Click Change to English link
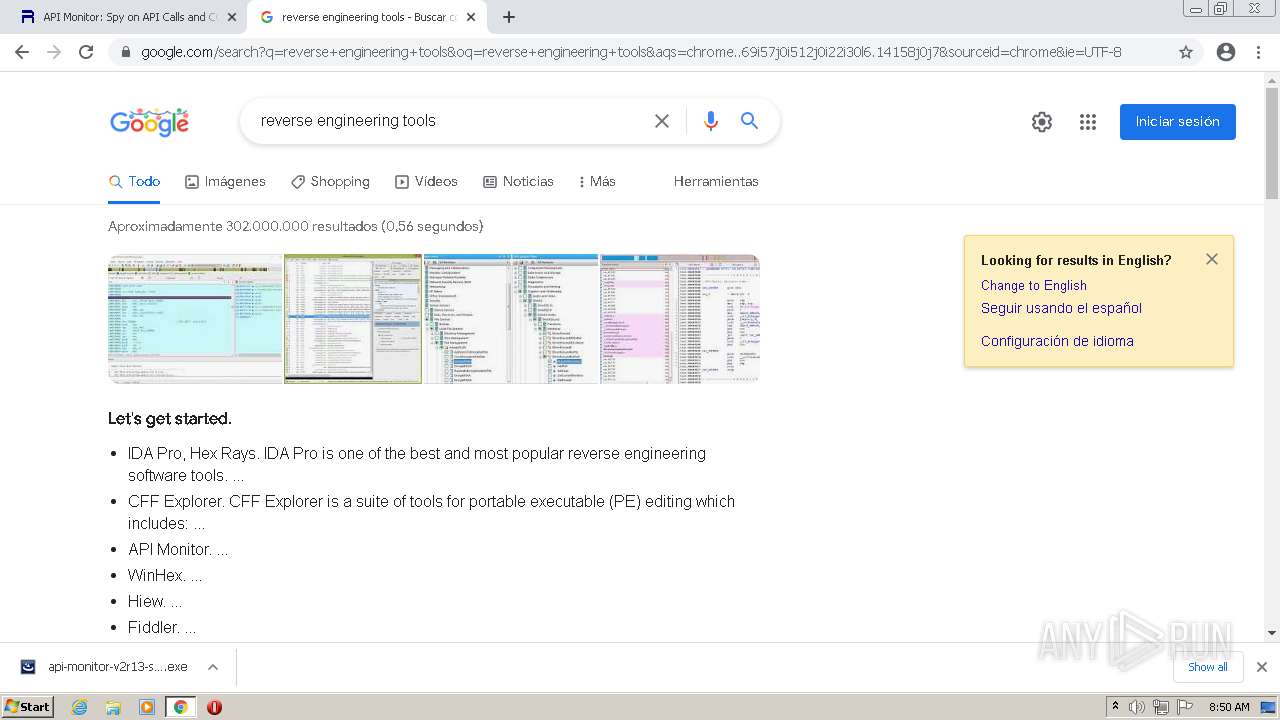This screenshot has height=720, width=1280. 1034,286
